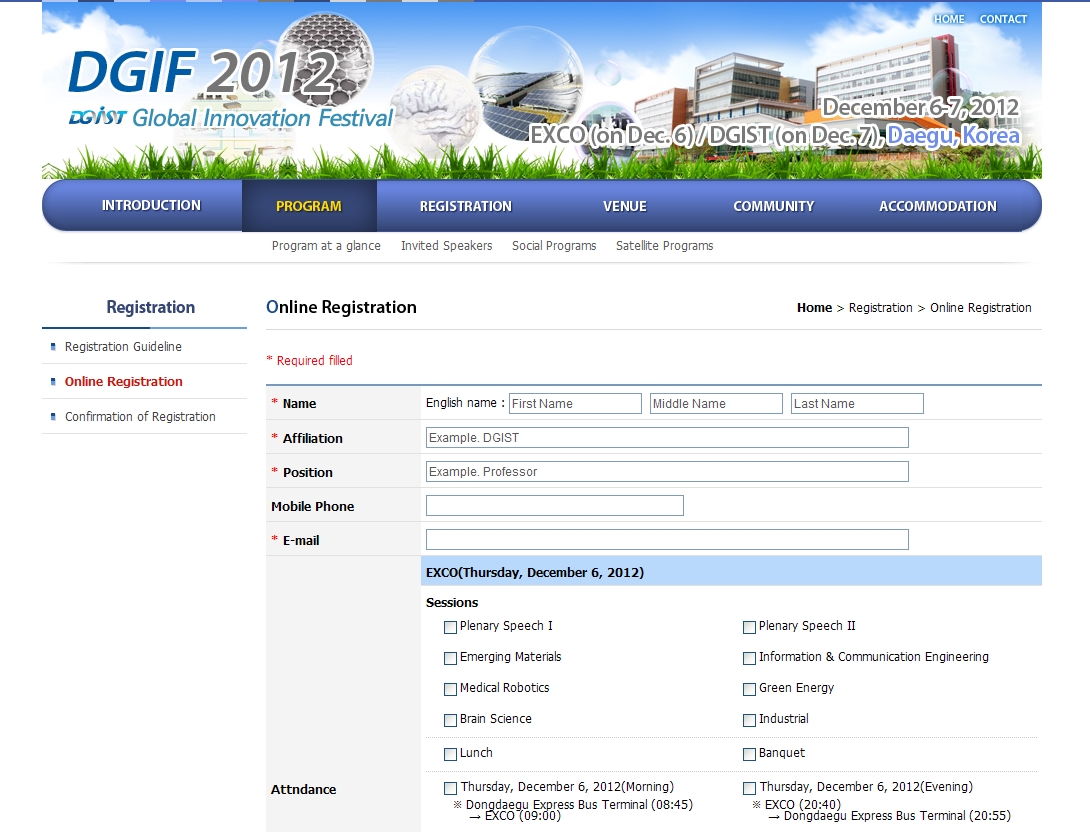Open Registration Guideline in sidebar
Screen dimensions: 1090x832
point(123,346)
